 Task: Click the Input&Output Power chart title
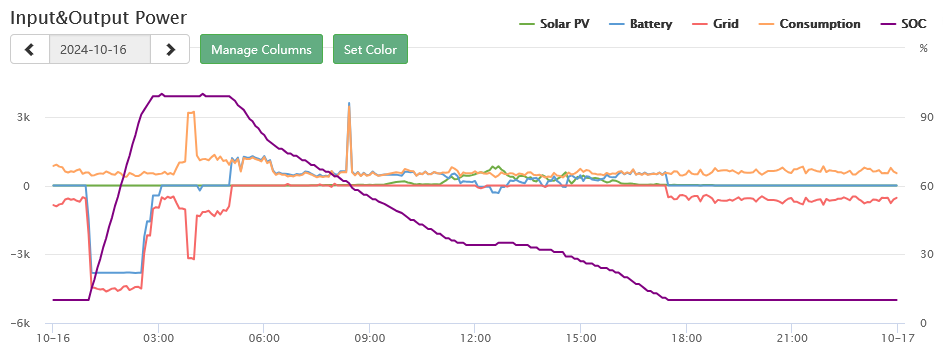coord(99,17)
